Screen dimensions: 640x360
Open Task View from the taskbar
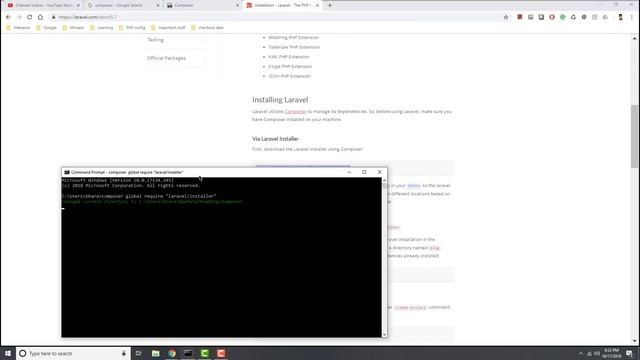138,353
